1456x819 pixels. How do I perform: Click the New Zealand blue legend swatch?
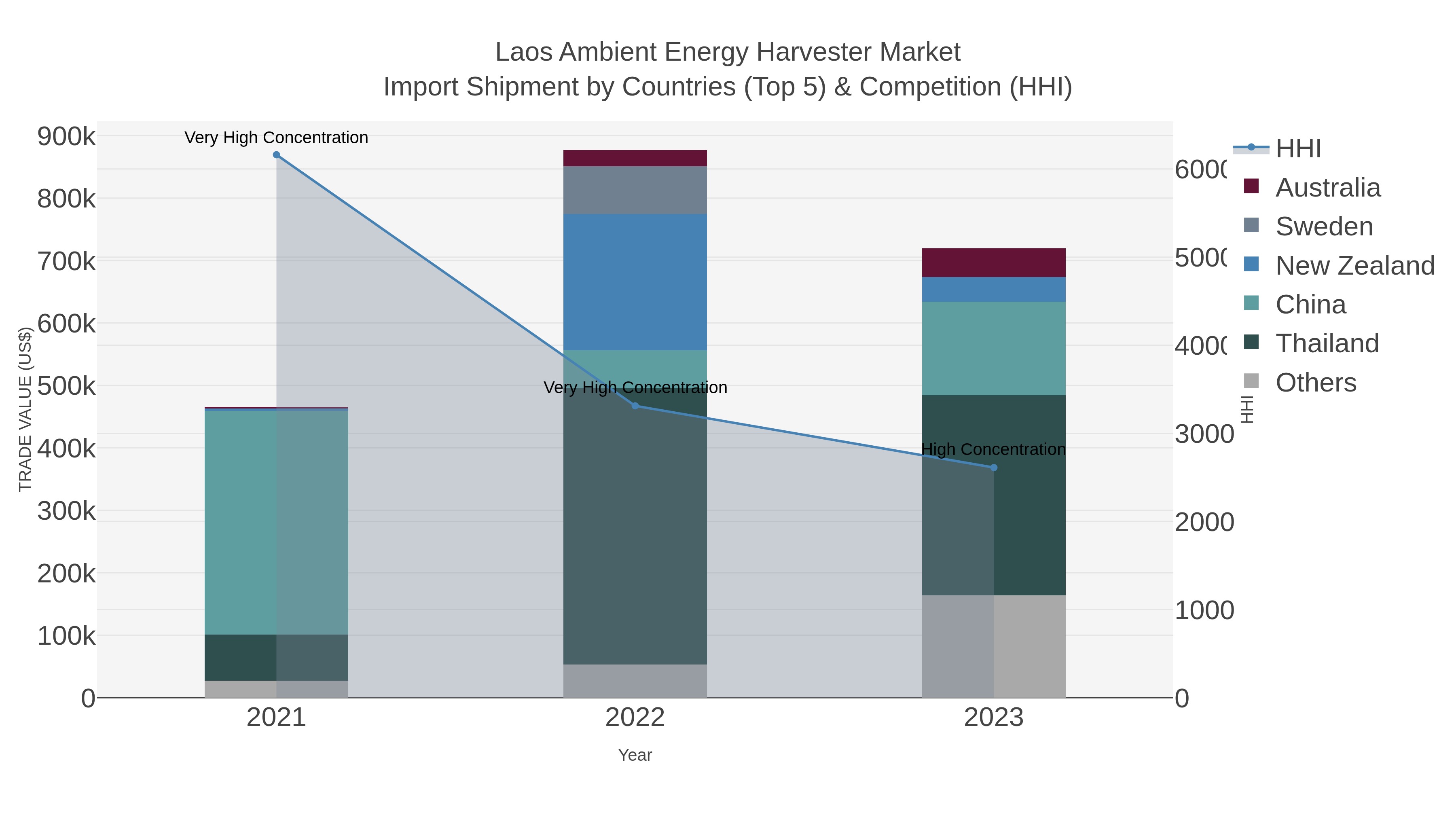[x=1251, y=264]
